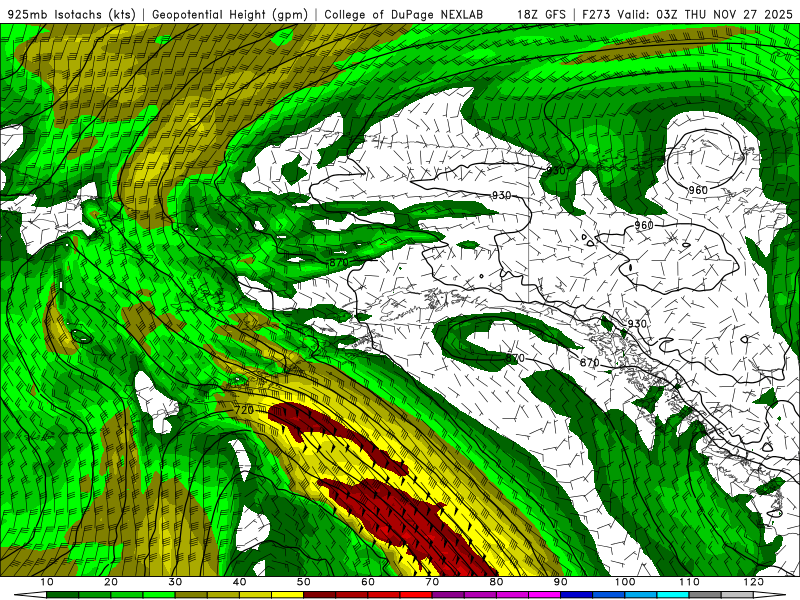Click the dark gray legend swatch starting at 110

pyautogui.click(x=706, y=595)
